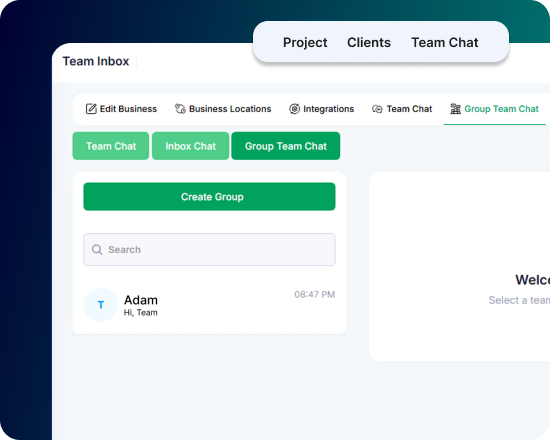Click the round T avatar next to Adam
This screenshot has height=440, width=550.
(101, 305)
